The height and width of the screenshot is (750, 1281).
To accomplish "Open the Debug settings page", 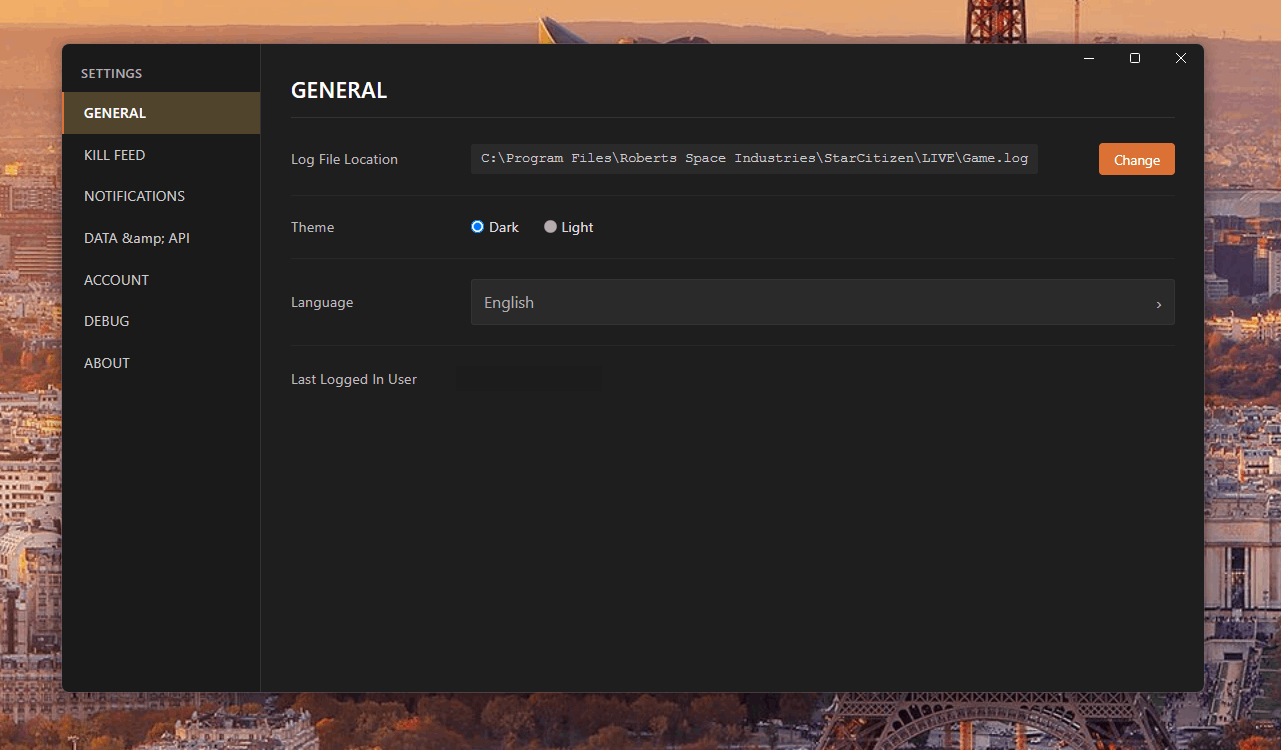I will (161, 321).
